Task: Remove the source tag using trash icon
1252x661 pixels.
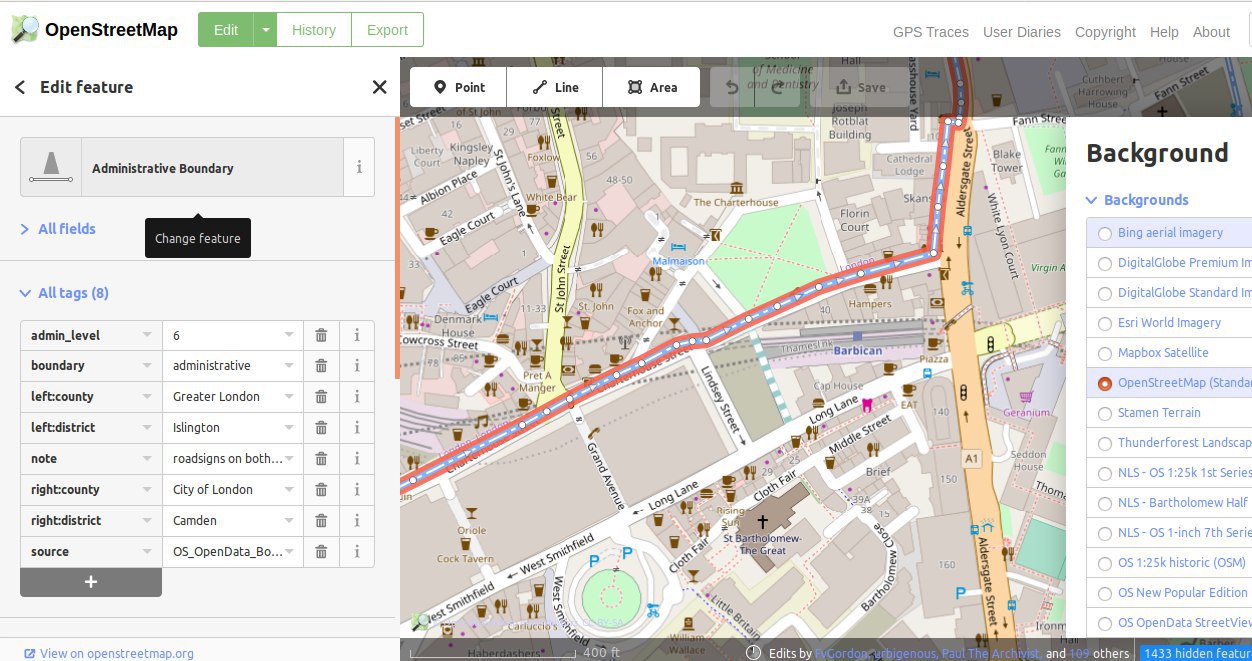Action: point(321,552)
